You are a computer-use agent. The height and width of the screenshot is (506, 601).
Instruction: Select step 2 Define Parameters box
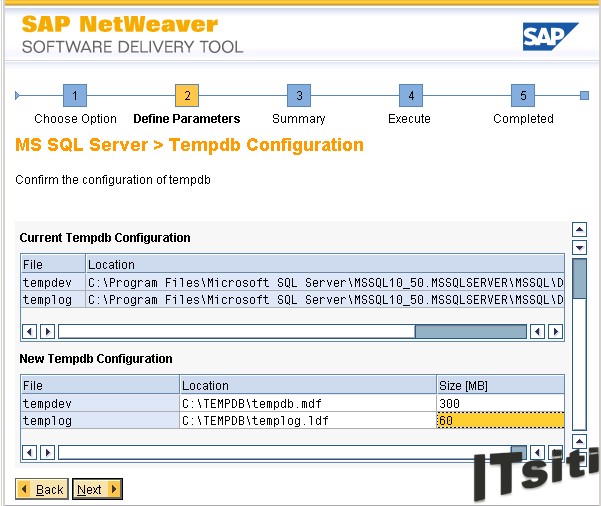tap(187, 95)
